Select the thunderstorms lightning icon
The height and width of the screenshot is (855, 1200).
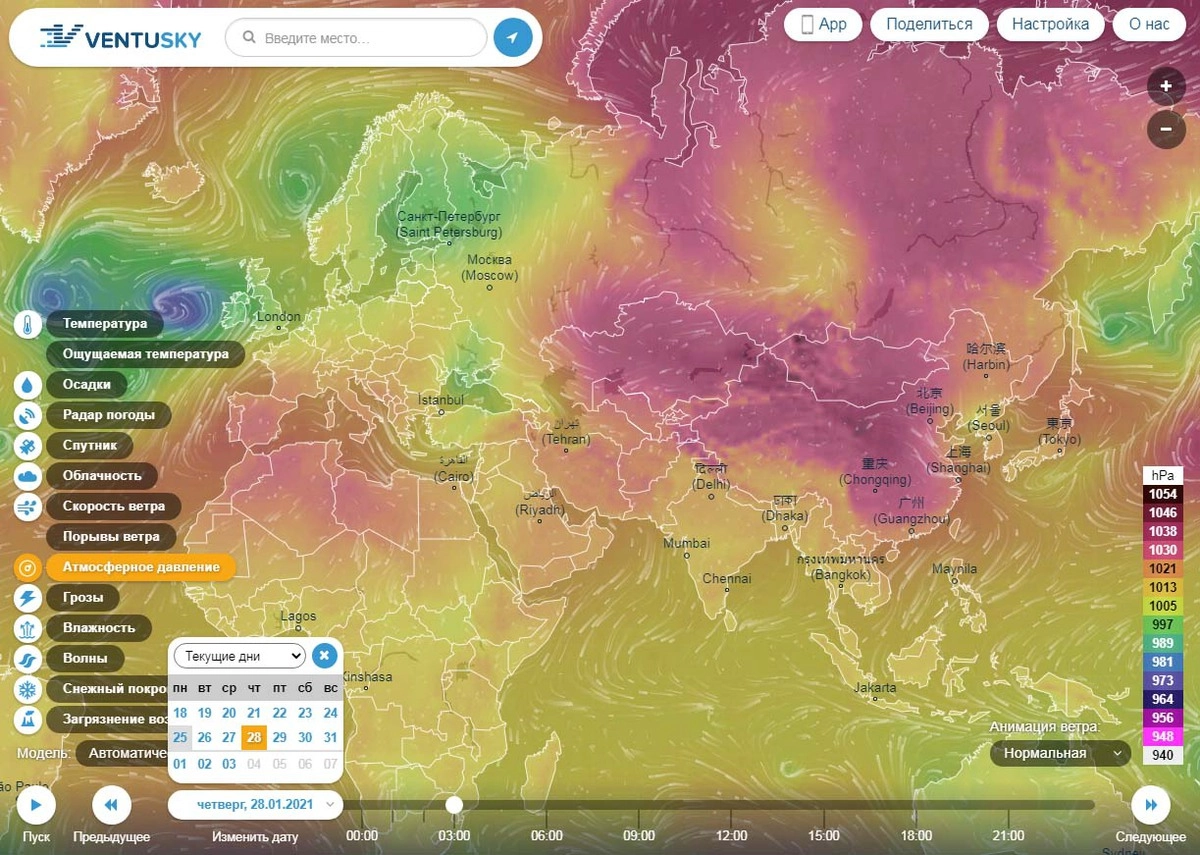(x=28, y=598)
